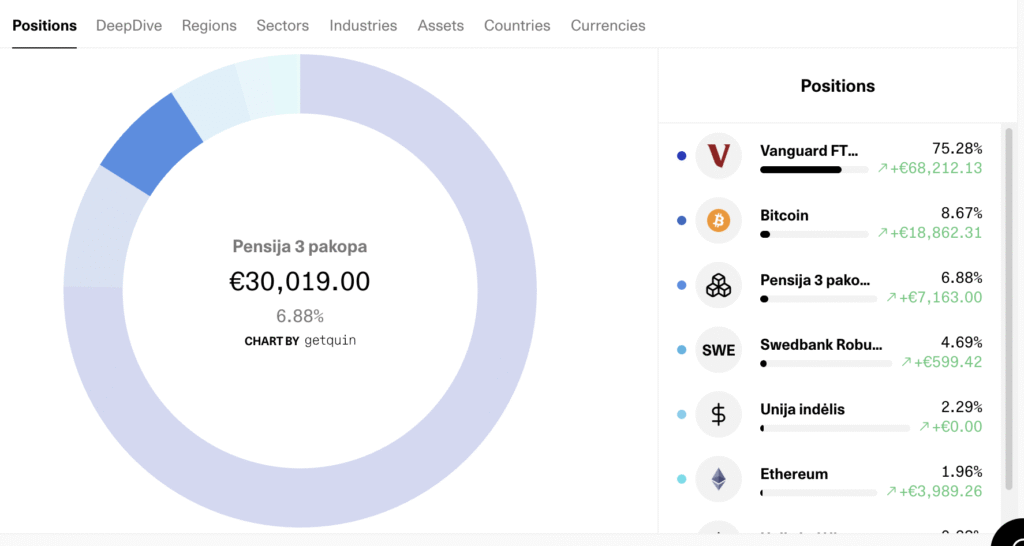Open the Assets tab
The width and height of the screenshot is (1024, 546).
click(441, 25)
